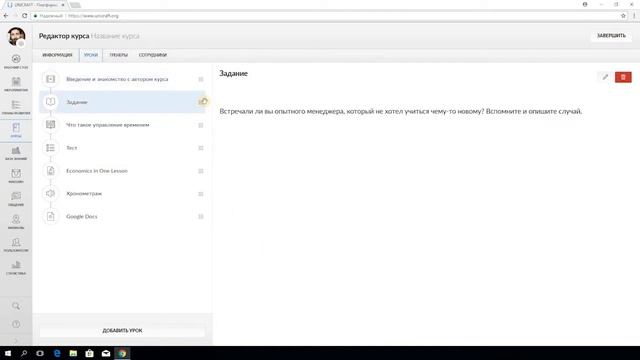
Task: Click document icon of Economics in One Lesson
Action: (x=50, y=171)
